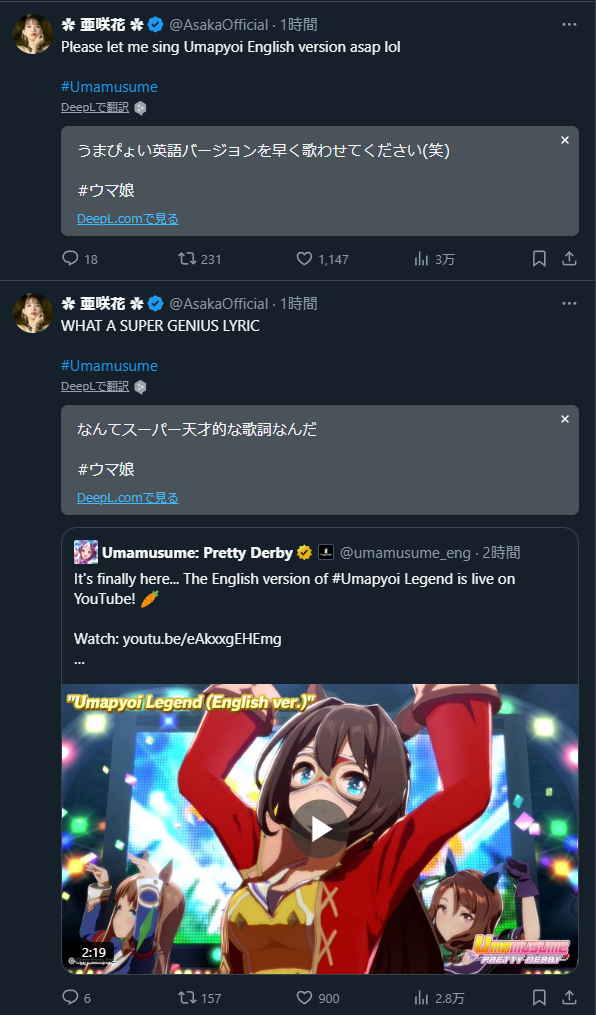Like the tweet with 900 likes
The height and width of the screenshot is (1015, 596).
(x=304, y=998)
